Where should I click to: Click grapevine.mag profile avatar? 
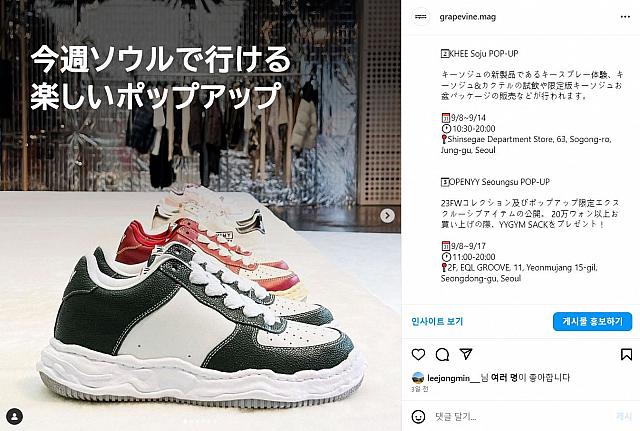[x=420, y=17]
